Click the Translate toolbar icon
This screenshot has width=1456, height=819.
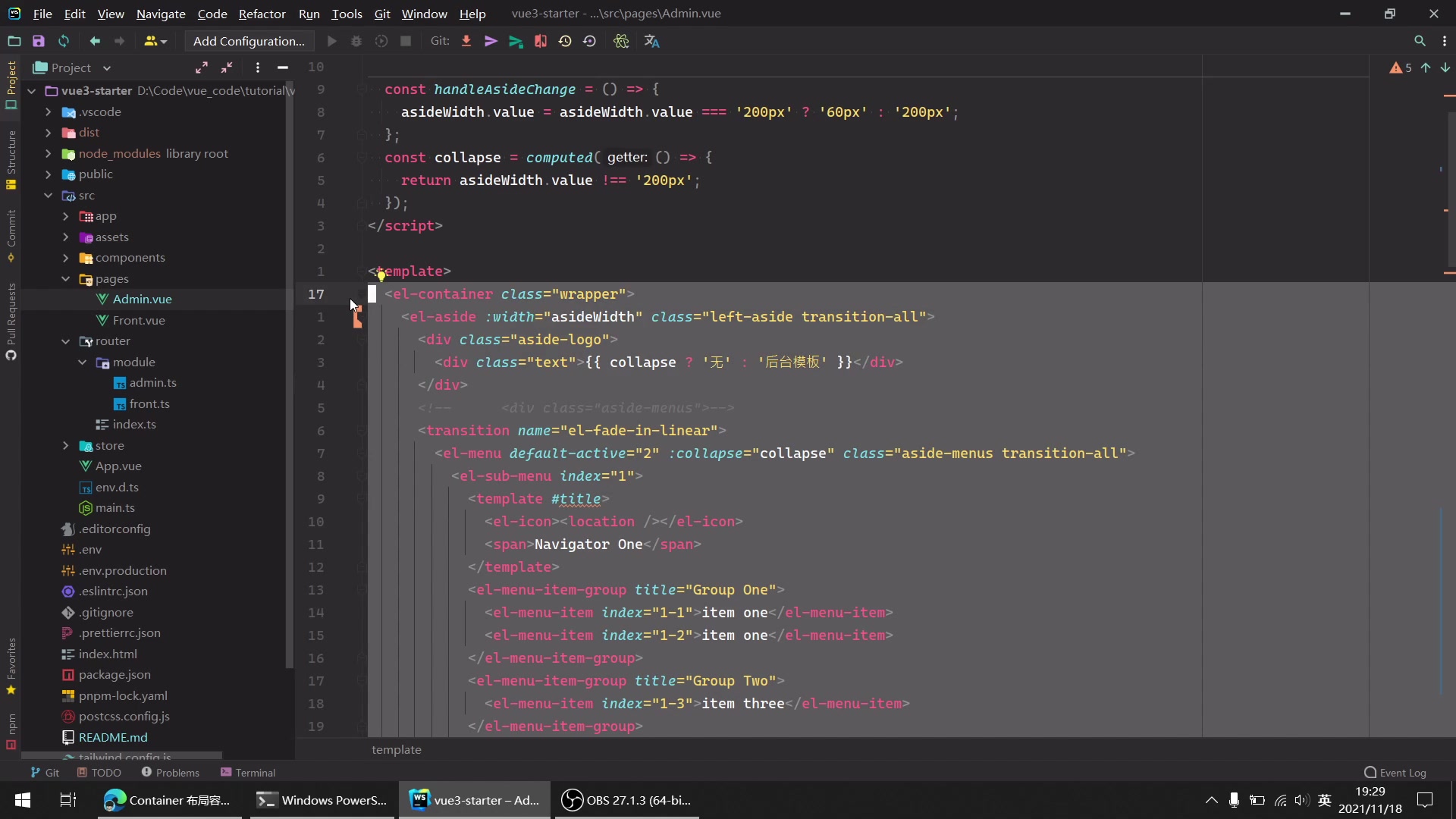click(x=651, y=41)
